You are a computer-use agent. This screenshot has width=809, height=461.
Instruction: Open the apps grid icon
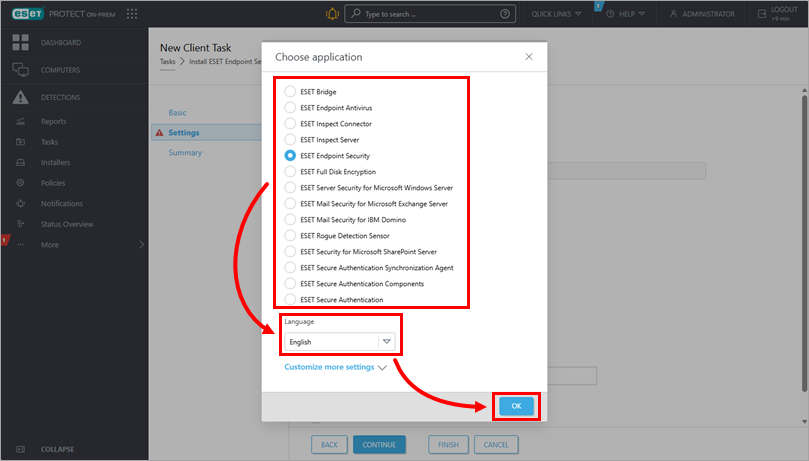click(x=132, y=14)
